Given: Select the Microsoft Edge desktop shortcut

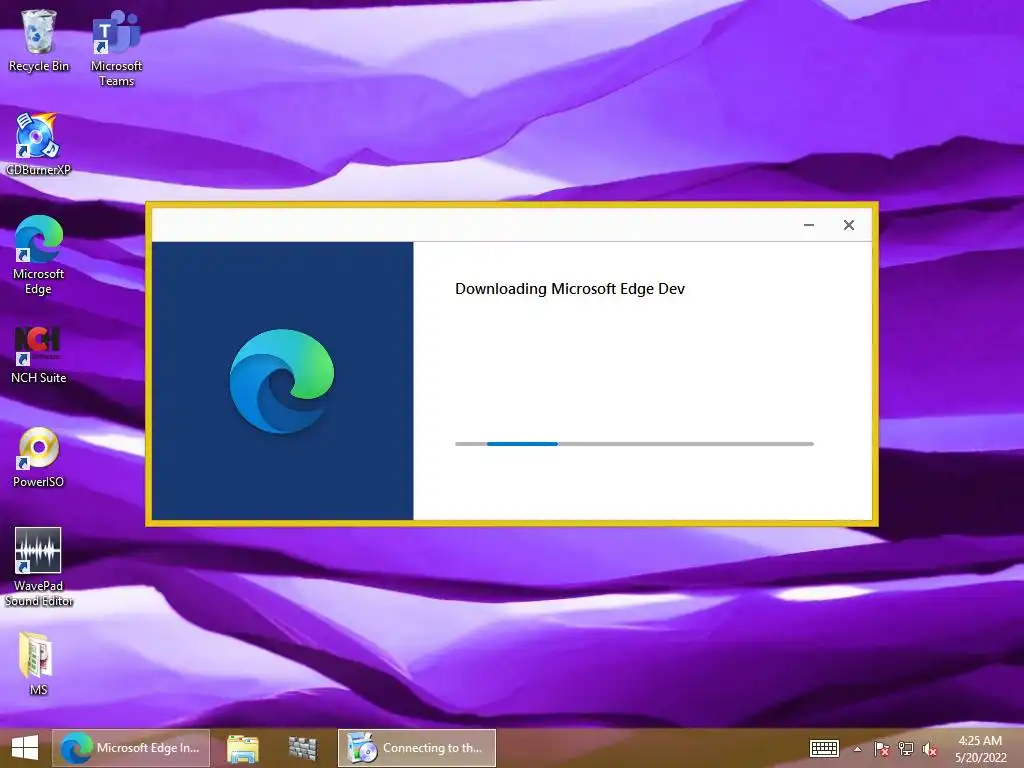Looking at the screenshot, I should click(x=39, y=255).
